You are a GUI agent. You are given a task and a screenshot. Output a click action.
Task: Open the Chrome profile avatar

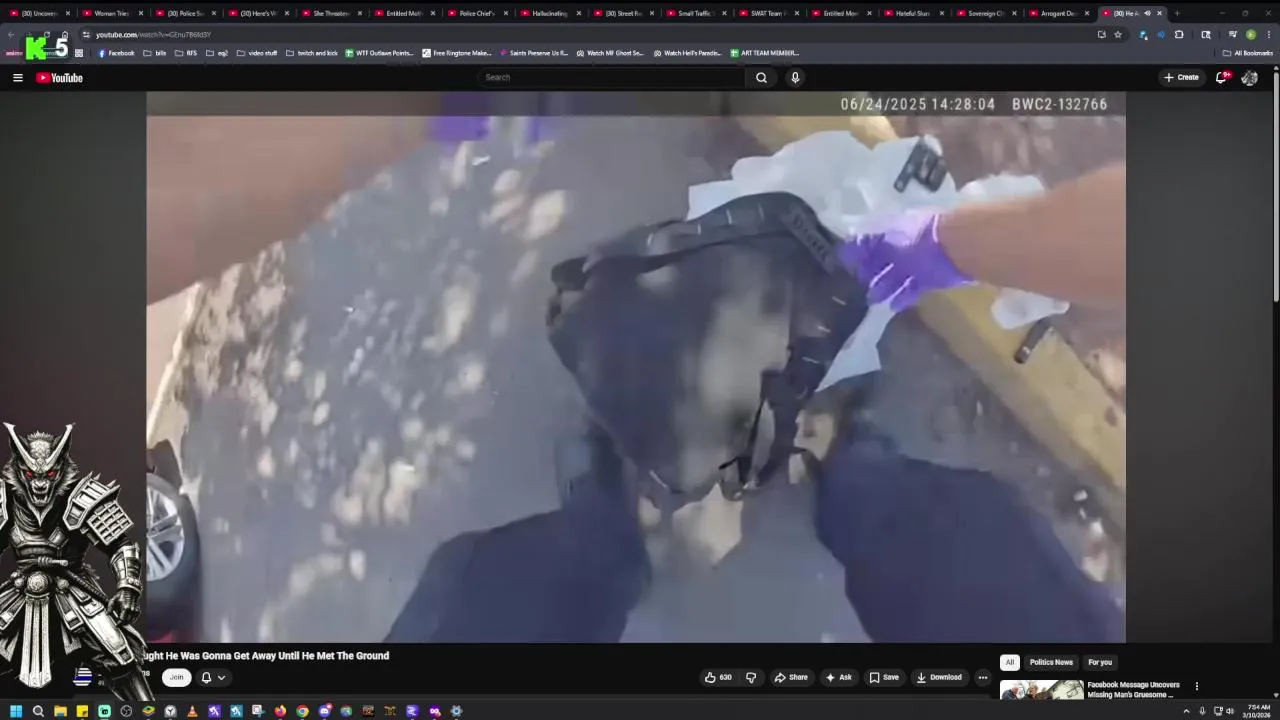tap(1250, 34)
